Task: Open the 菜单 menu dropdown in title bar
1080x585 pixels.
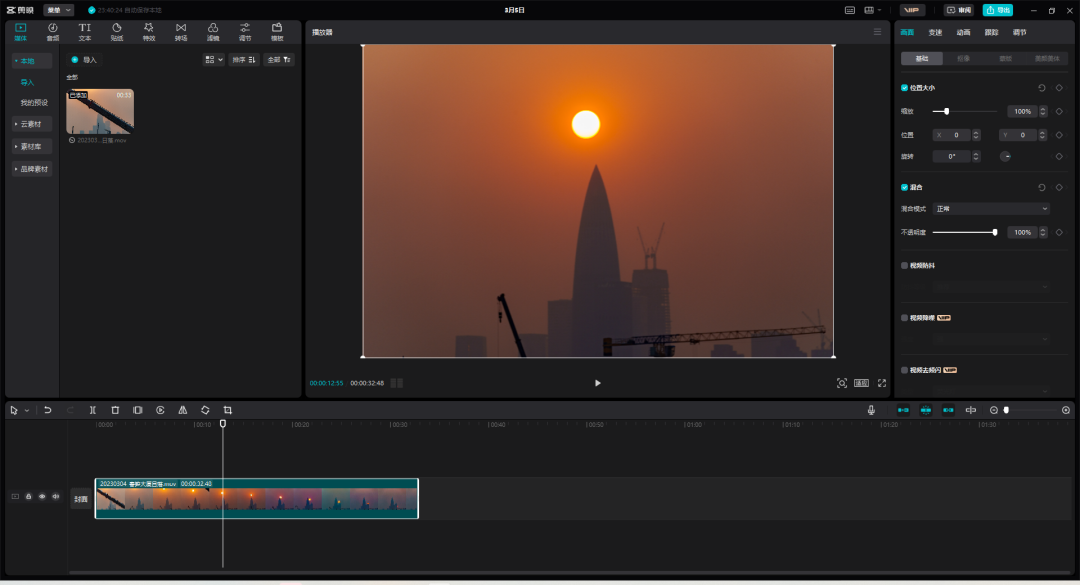Action: click(x=58, y=10)
